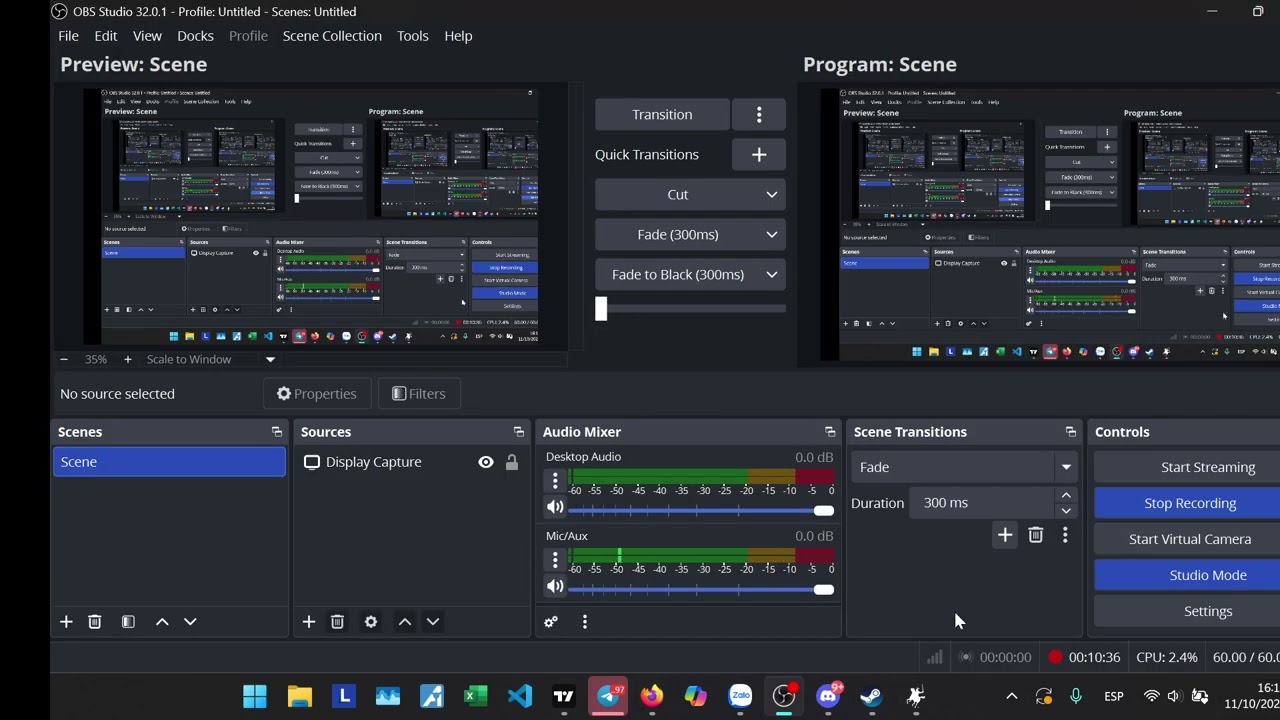Click the Transition button
The width and height of the screenshot is (1280, 720).
[x=662, y=115]
